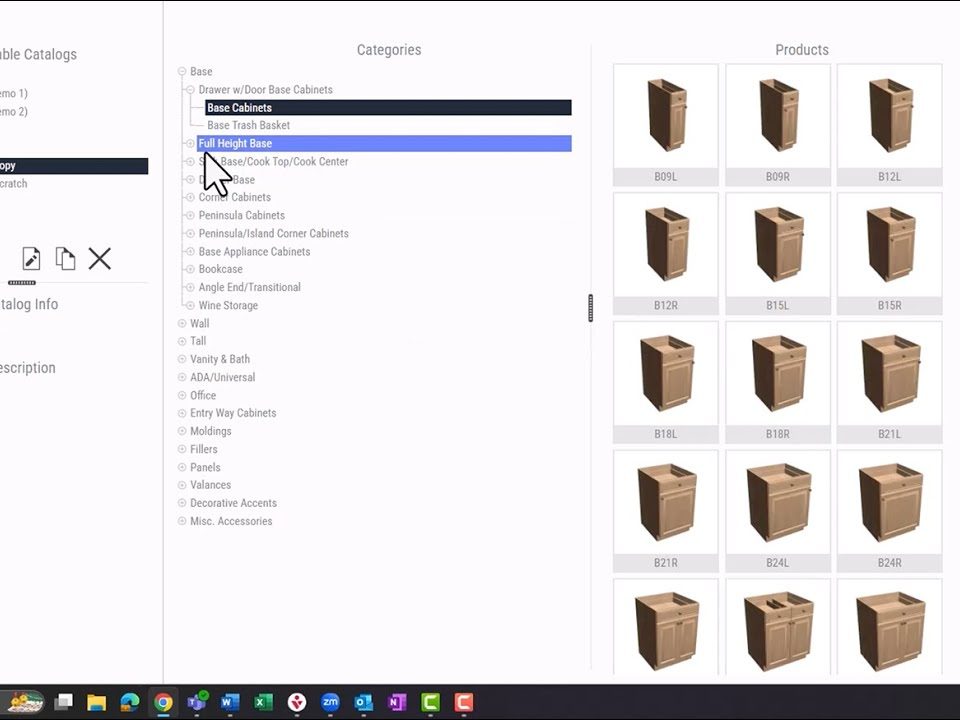
Task: Open Microsoft Teams from the taskbar
Action: coord(197,702)
